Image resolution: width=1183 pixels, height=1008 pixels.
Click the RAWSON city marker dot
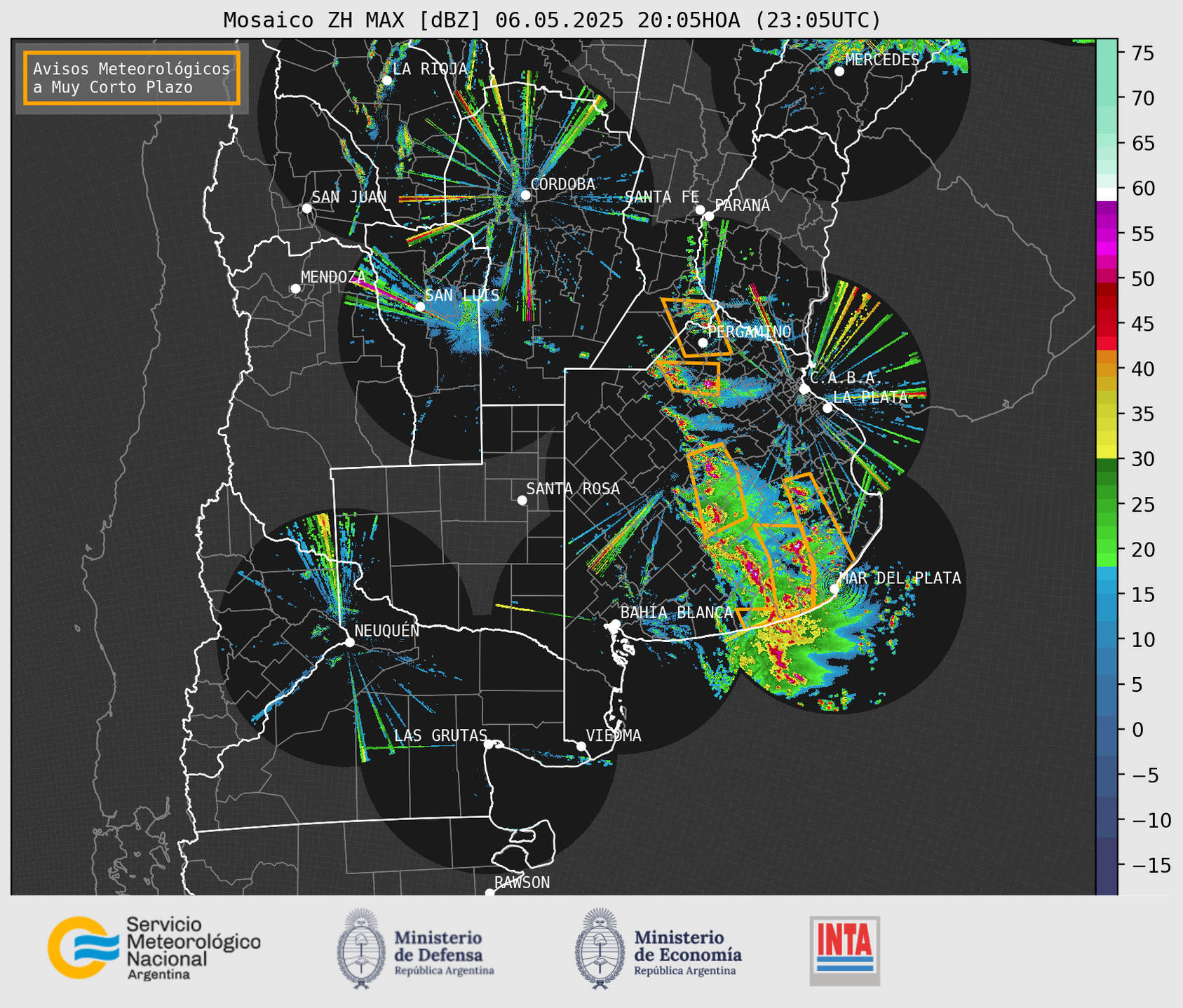[x=489, y=893]
